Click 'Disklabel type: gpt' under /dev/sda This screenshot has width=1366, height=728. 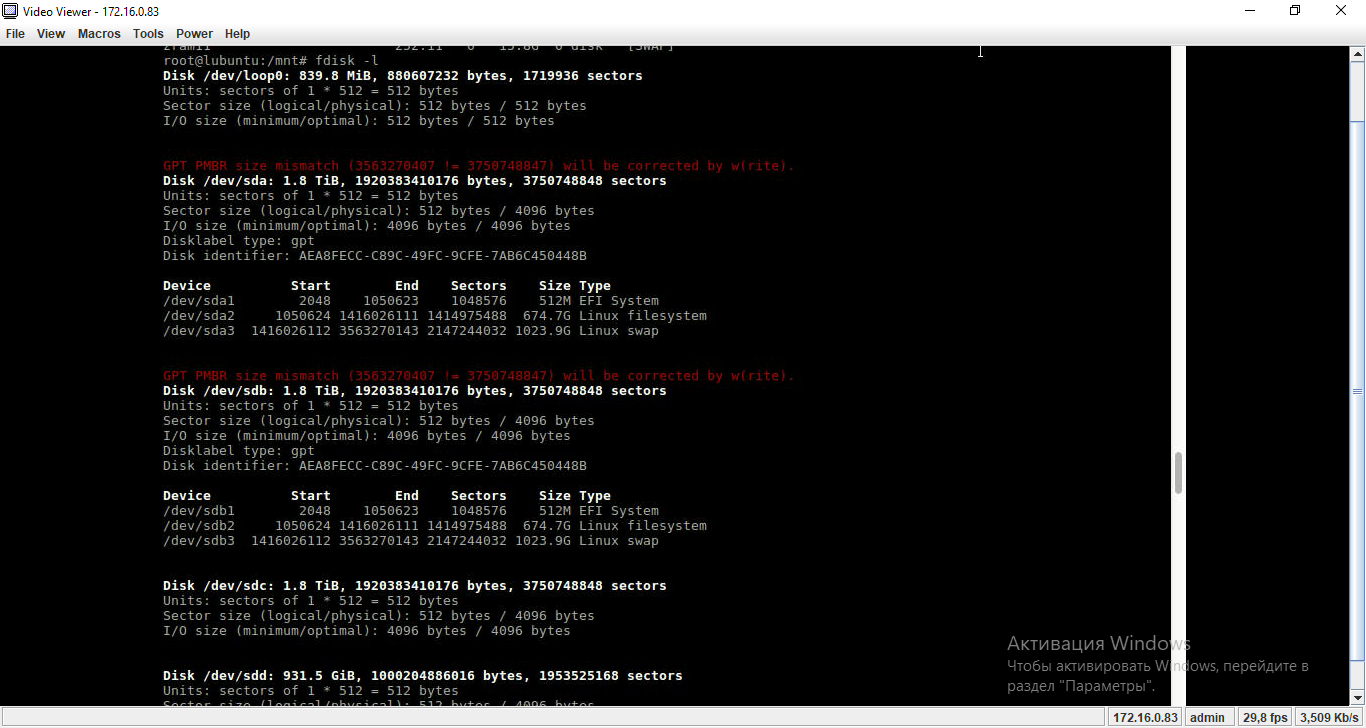239,241
